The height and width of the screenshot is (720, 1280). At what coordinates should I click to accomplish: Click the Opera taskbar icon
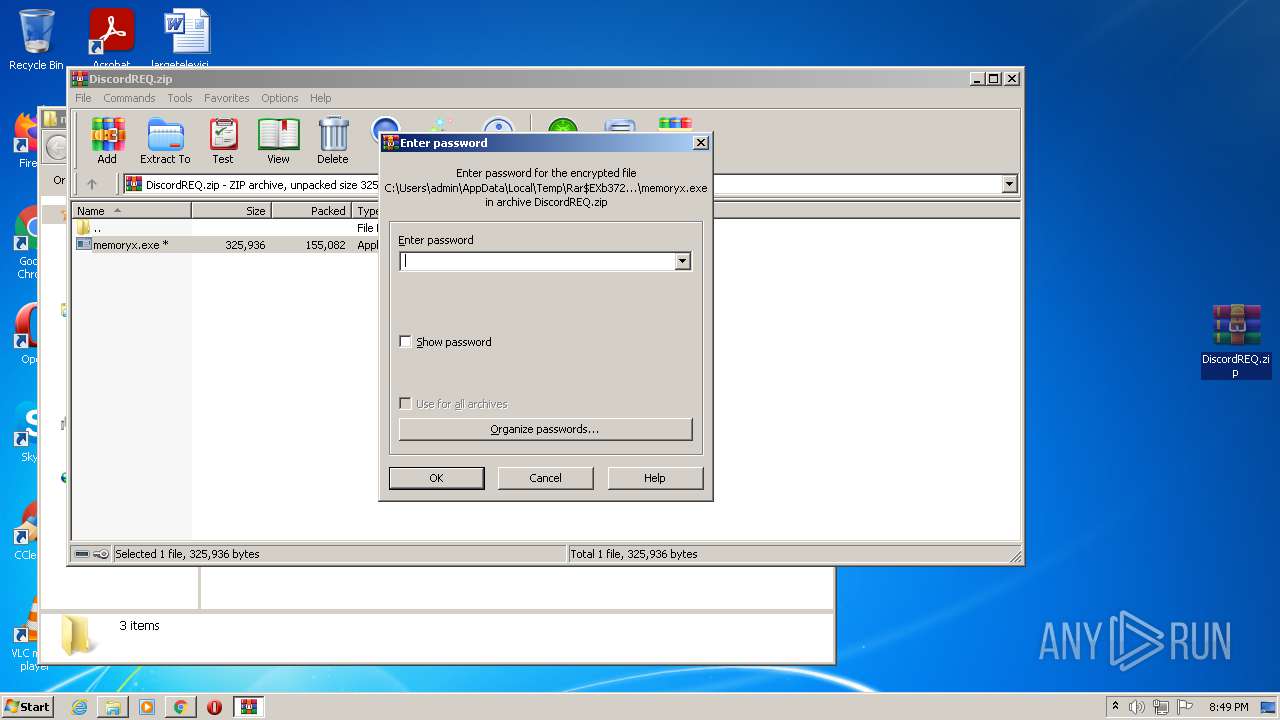coord(214,707)
